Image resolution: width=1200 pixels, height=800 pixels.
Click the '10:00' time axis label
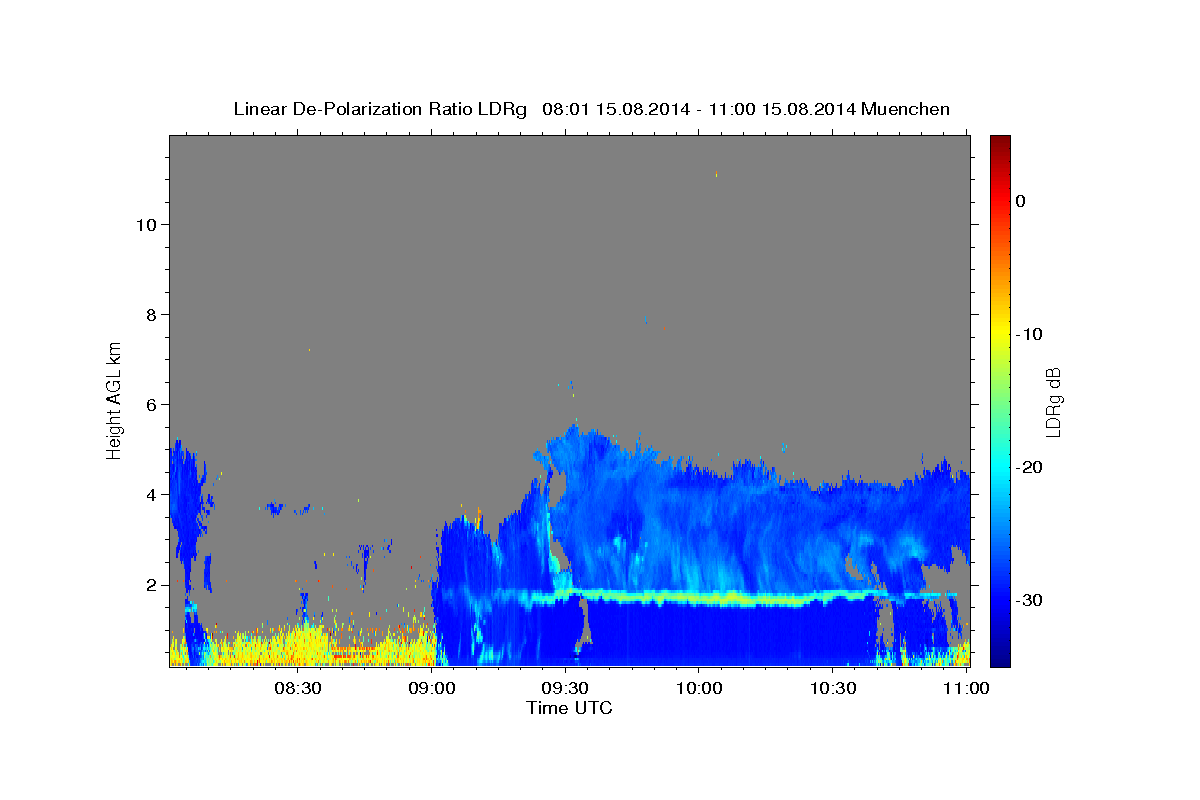tap(699, 688)
